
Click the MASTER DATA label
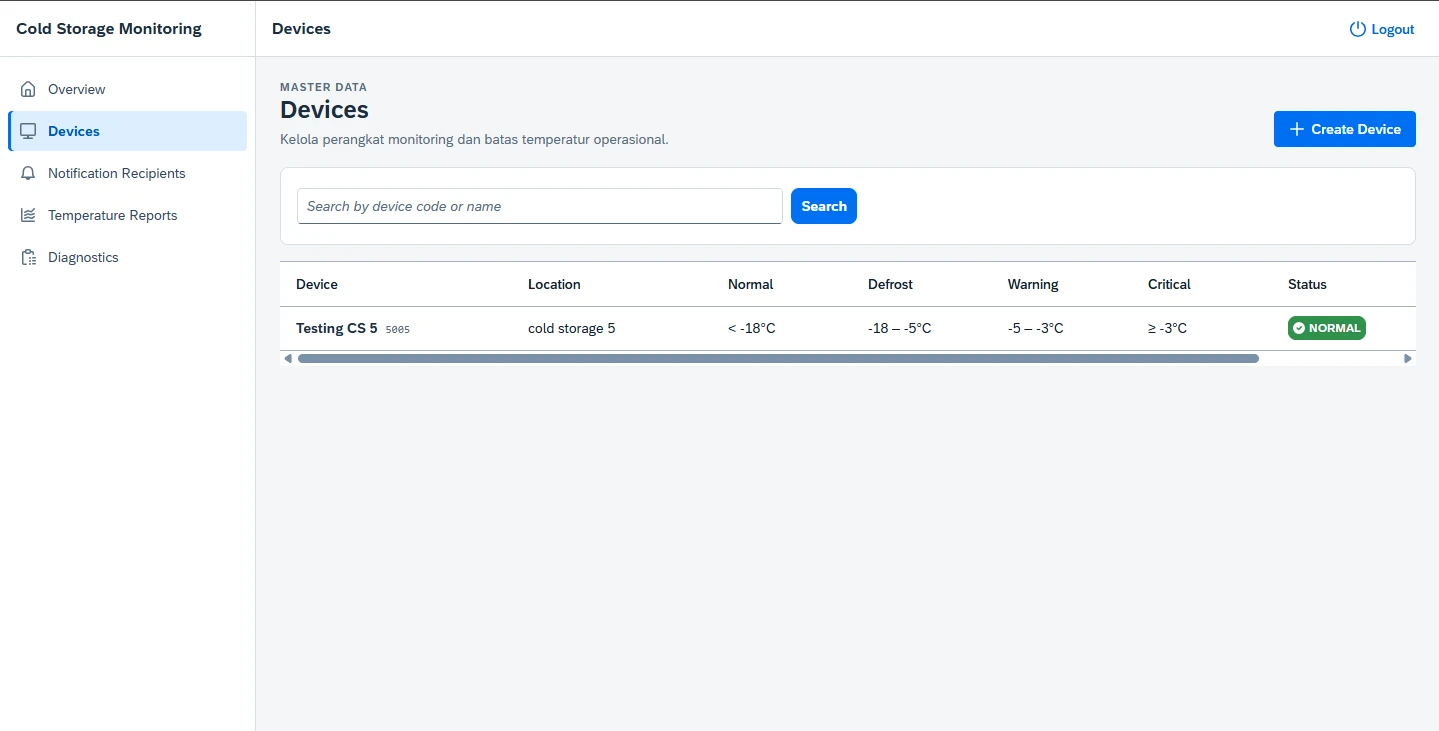coord(323,87)
